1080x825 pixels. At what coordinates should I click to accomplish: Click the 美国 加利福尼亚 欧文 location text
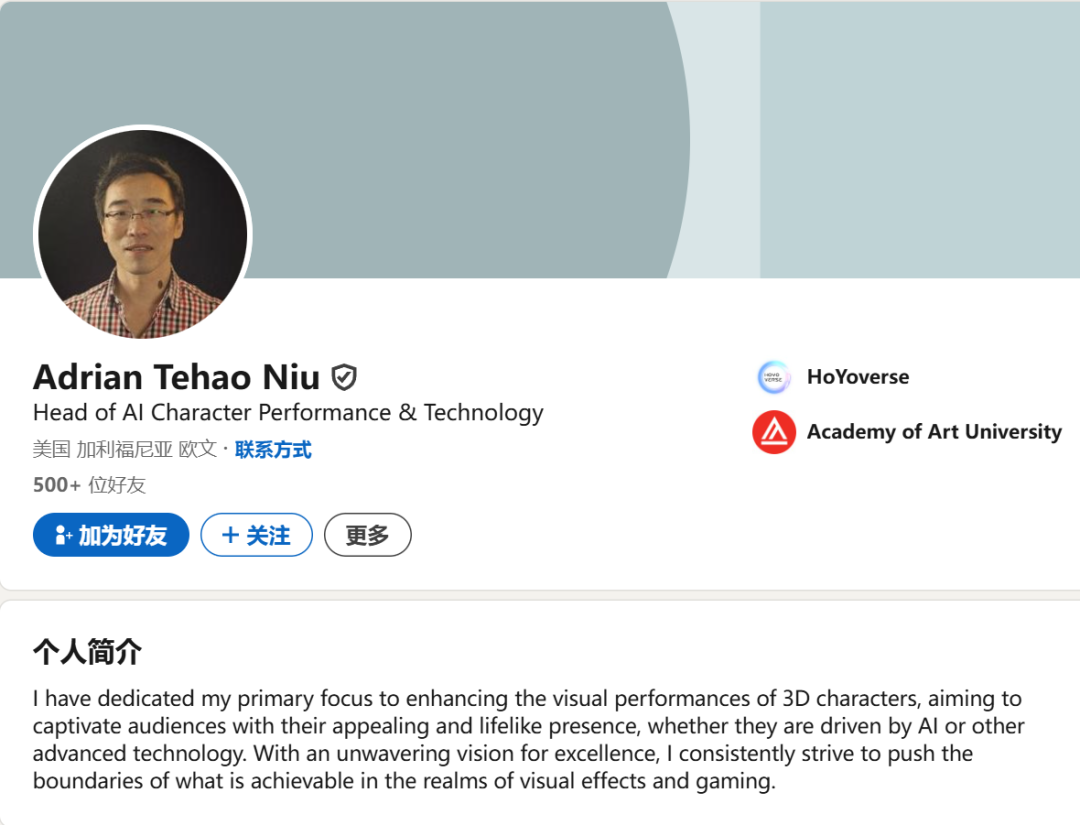coord(125,450)
